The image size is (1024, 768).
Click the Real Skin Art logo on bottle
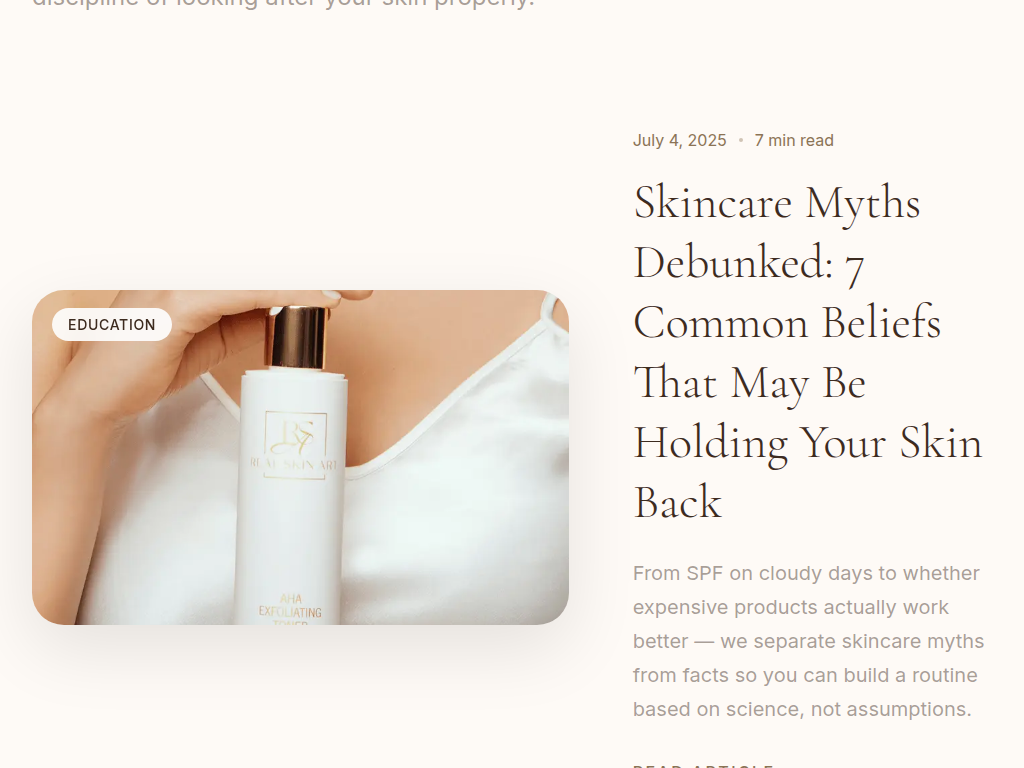[x=295, y=445]
